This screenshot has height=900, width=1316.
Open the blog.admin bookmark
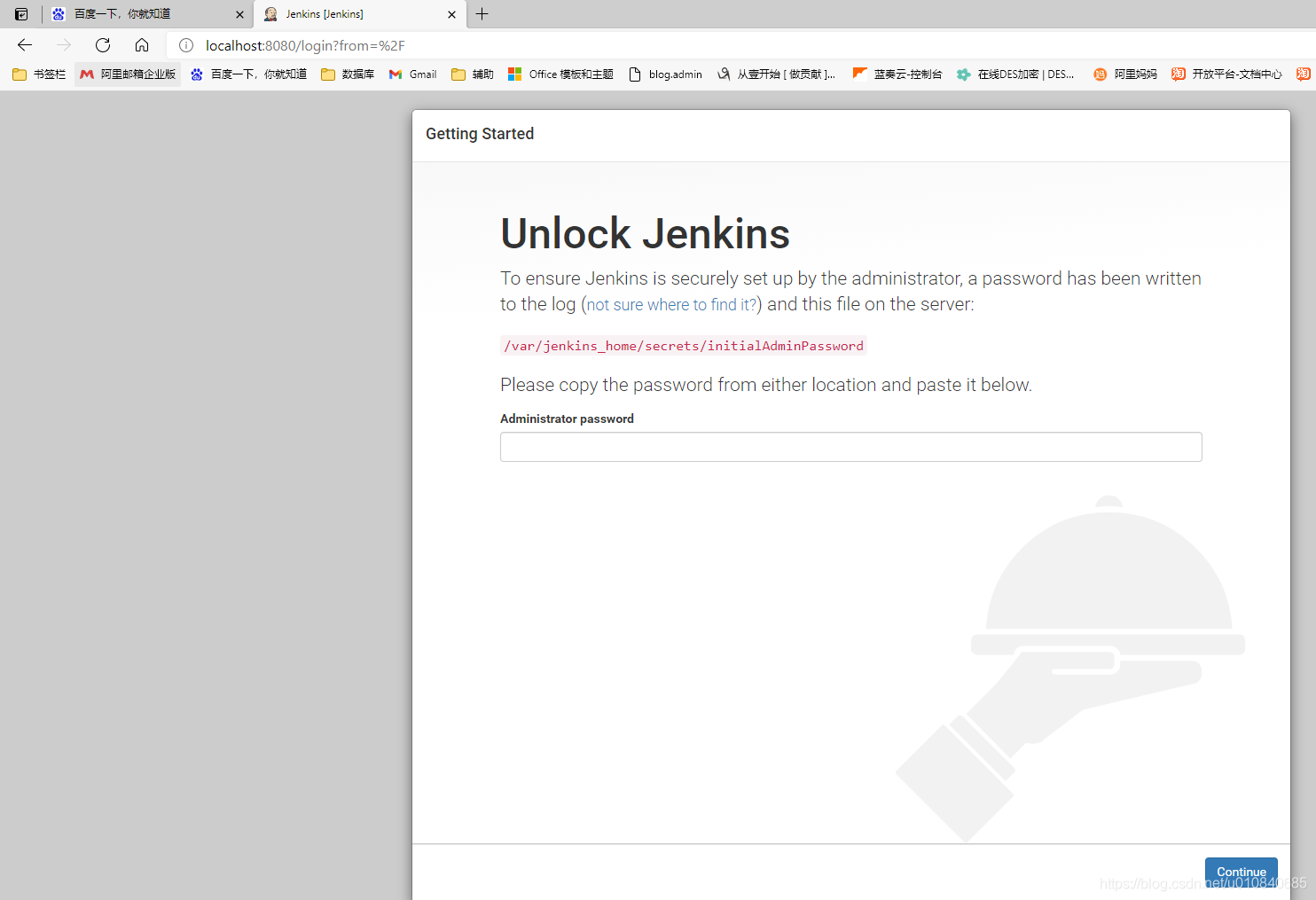(665, 74)
